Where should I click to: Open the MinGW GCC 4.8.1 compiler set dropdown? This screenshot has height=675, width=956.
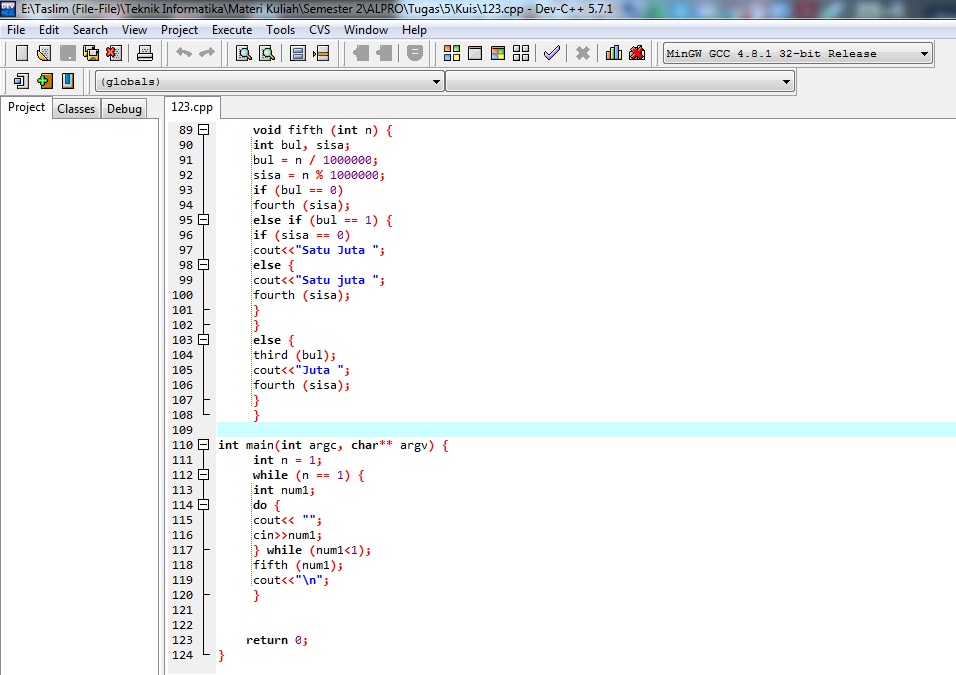pyautogui.click(x=924, y=54)
